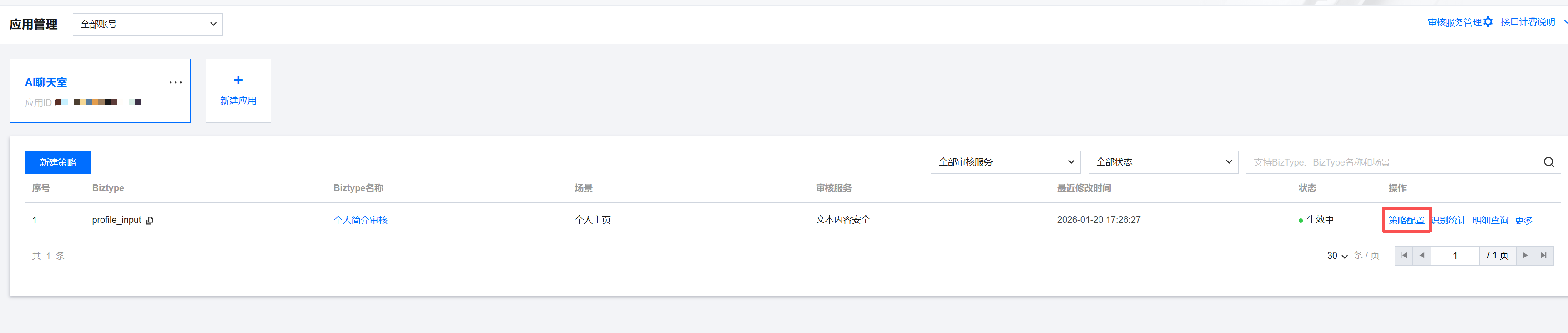Image resolution: width=1568 pixels, height=333 pixels.
Task: Go to the previous page arrow
Action: 1422,256
